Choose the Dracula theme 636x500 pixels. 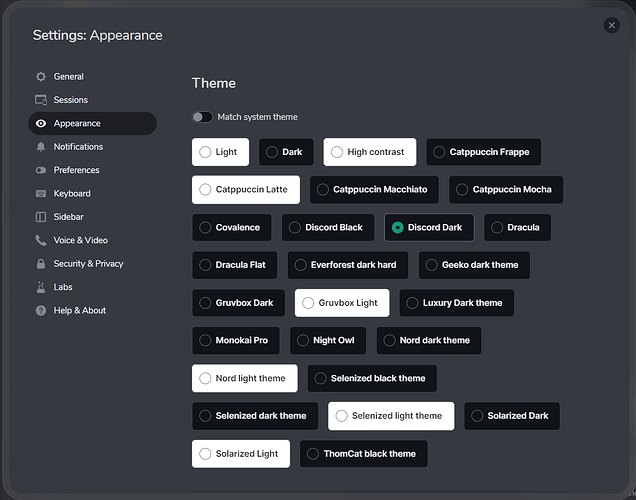coord(518,227)
